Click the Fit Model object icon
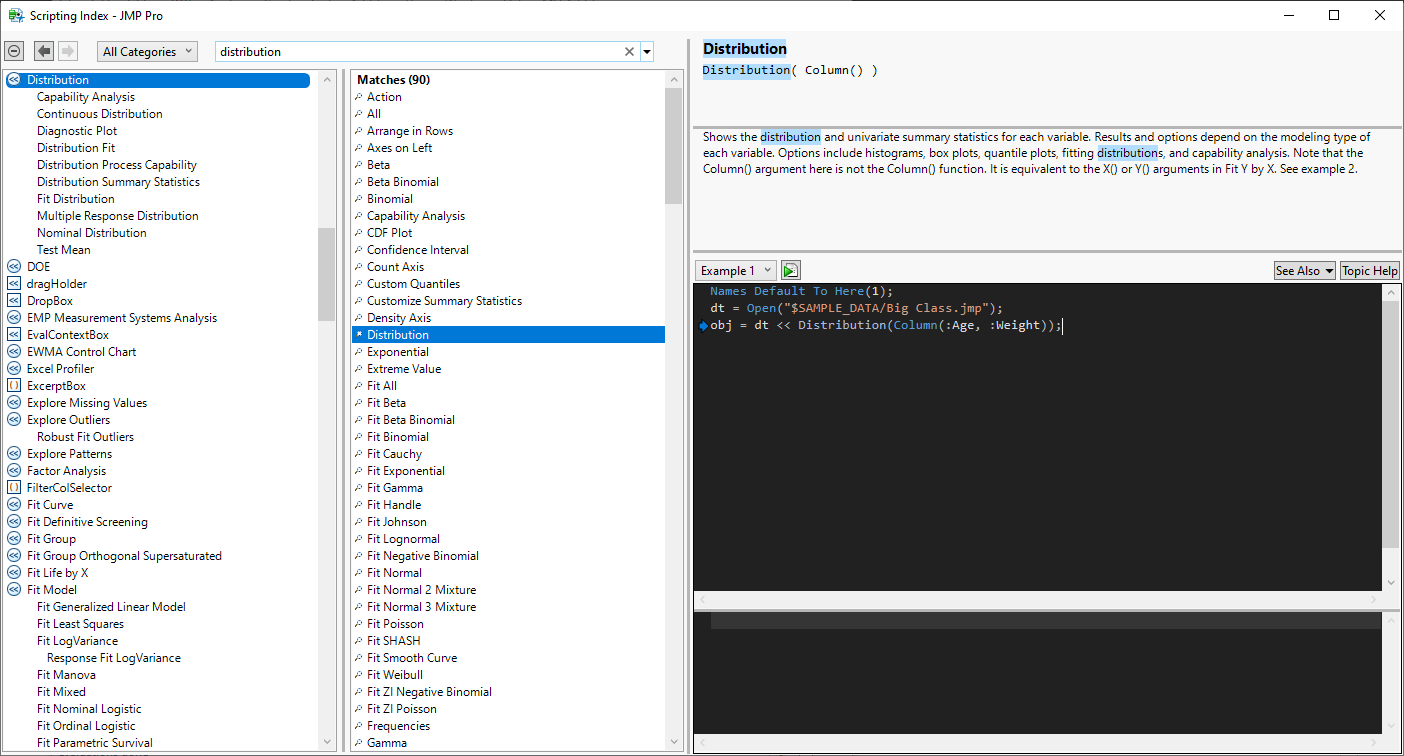The width and height of the screenshot is (1404, 756). click(14, 590)
